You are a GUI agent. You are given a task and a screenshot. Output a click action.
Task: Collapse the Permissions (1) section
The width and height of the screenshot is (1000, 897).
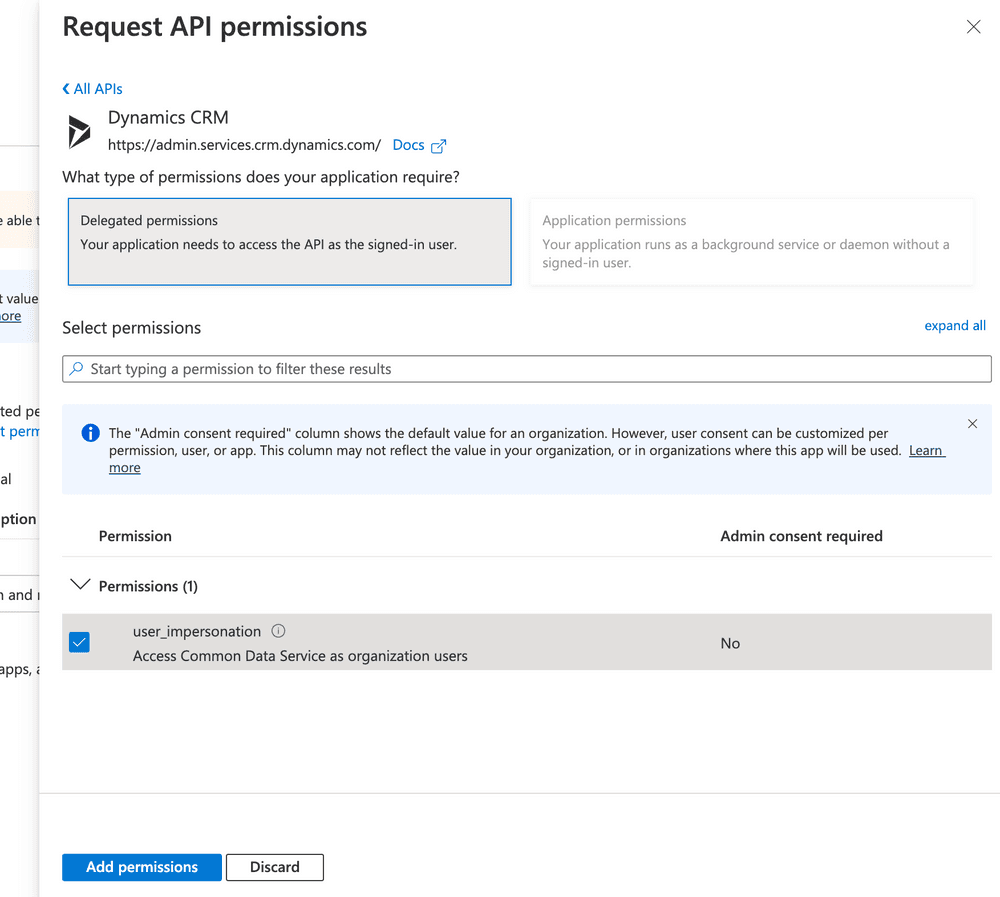(x=80, y=586)
